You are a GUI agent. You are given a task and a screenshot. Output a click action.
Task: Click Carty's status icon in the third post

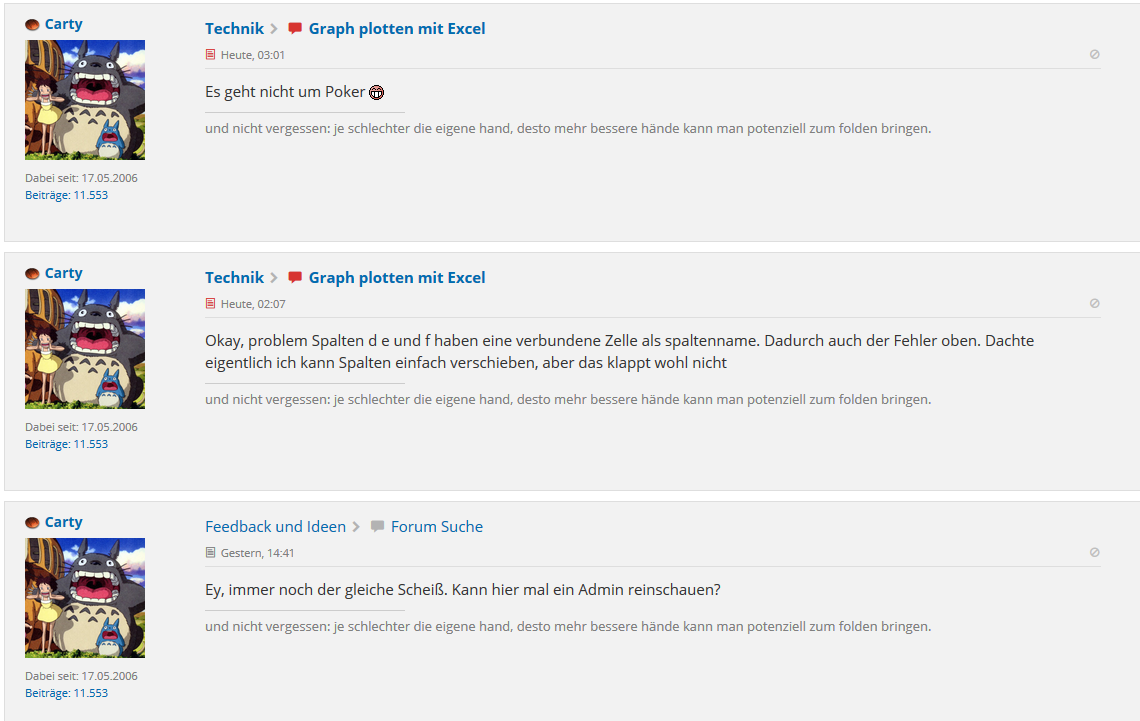32,523
